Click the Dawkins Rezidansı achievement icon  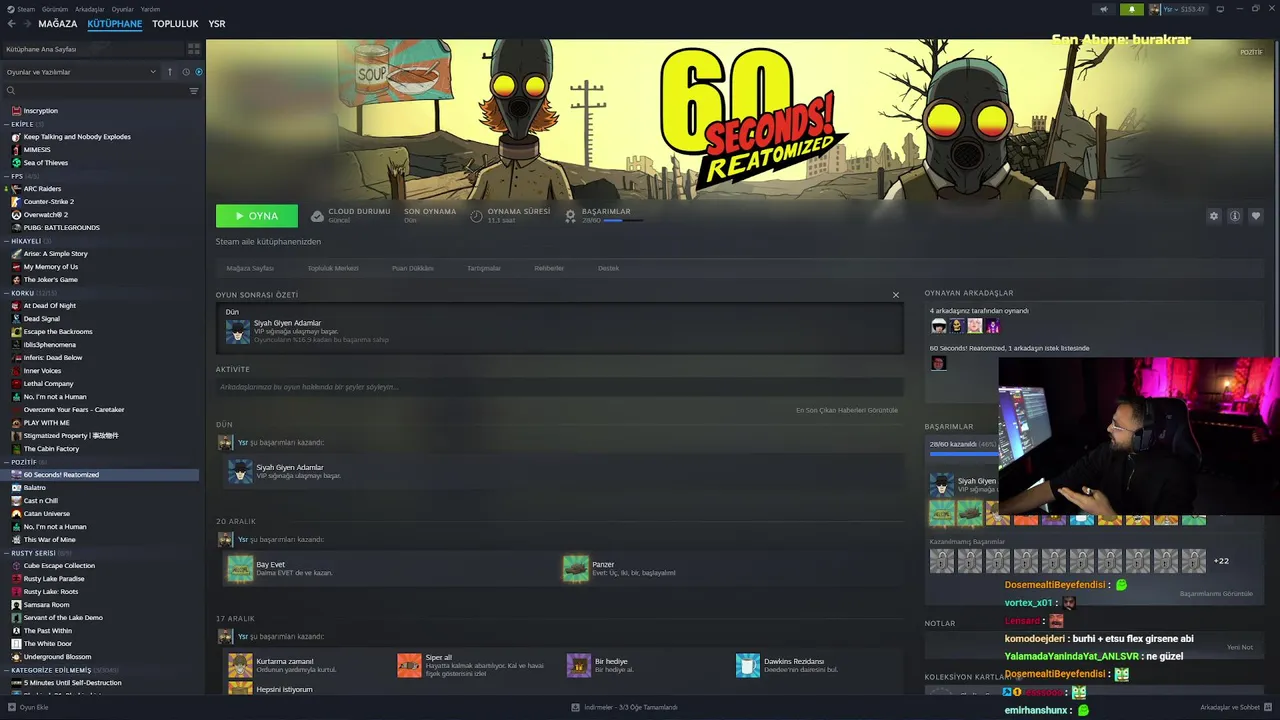[x=748, y=665]
